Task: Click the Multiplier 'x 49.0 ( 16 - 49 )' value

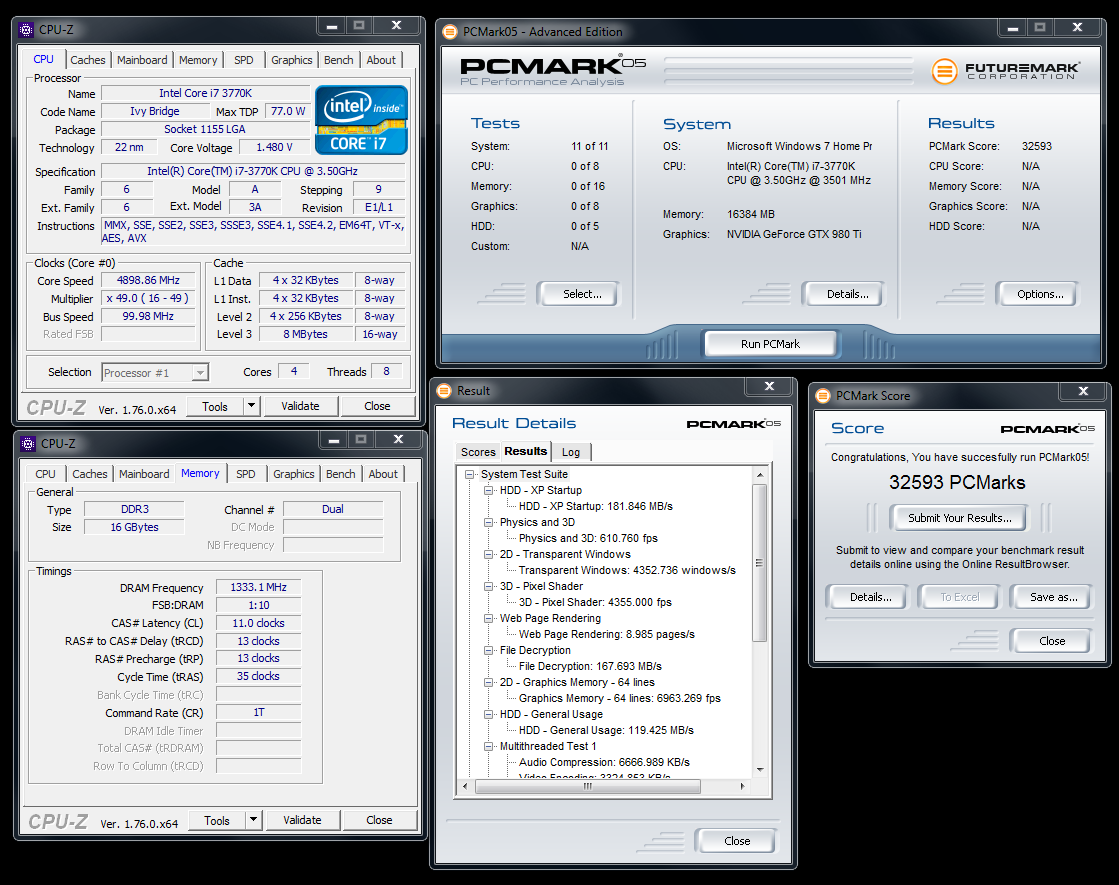Action: 148,298
